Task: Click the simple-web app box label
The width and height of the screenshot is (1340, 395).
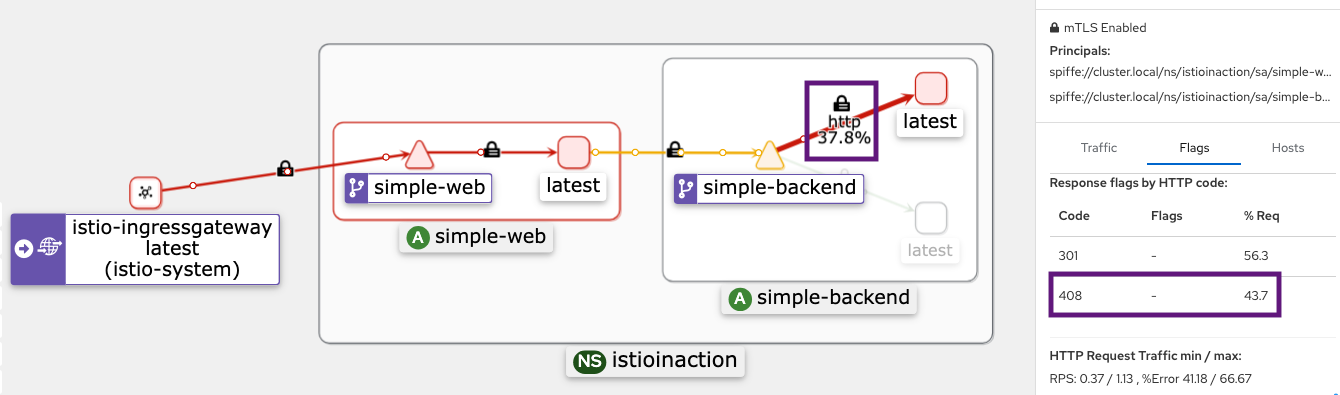Action: tap(477, 238)
